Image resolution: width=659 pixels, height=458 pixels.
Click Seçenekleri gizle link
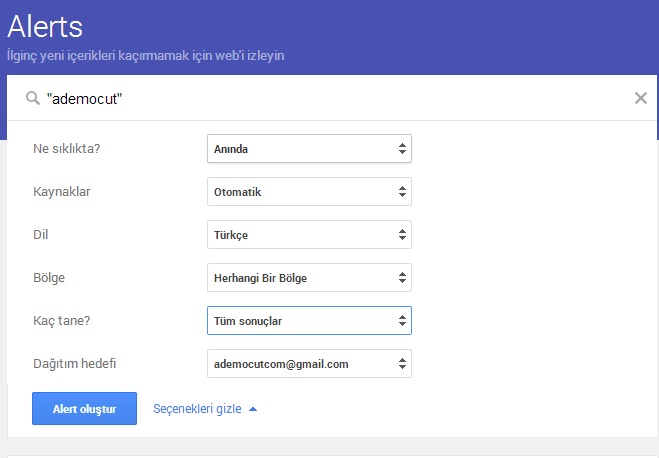pyautogui.click(x=205, y=409)
